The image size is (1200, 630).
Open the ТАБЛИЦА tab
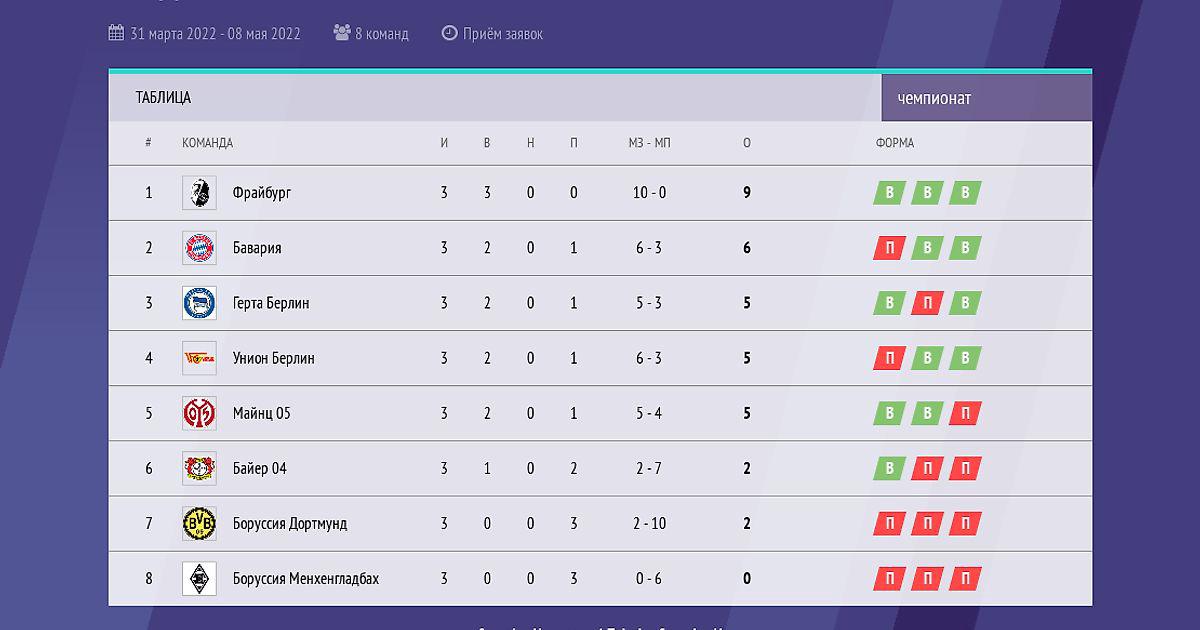[163, 98]
